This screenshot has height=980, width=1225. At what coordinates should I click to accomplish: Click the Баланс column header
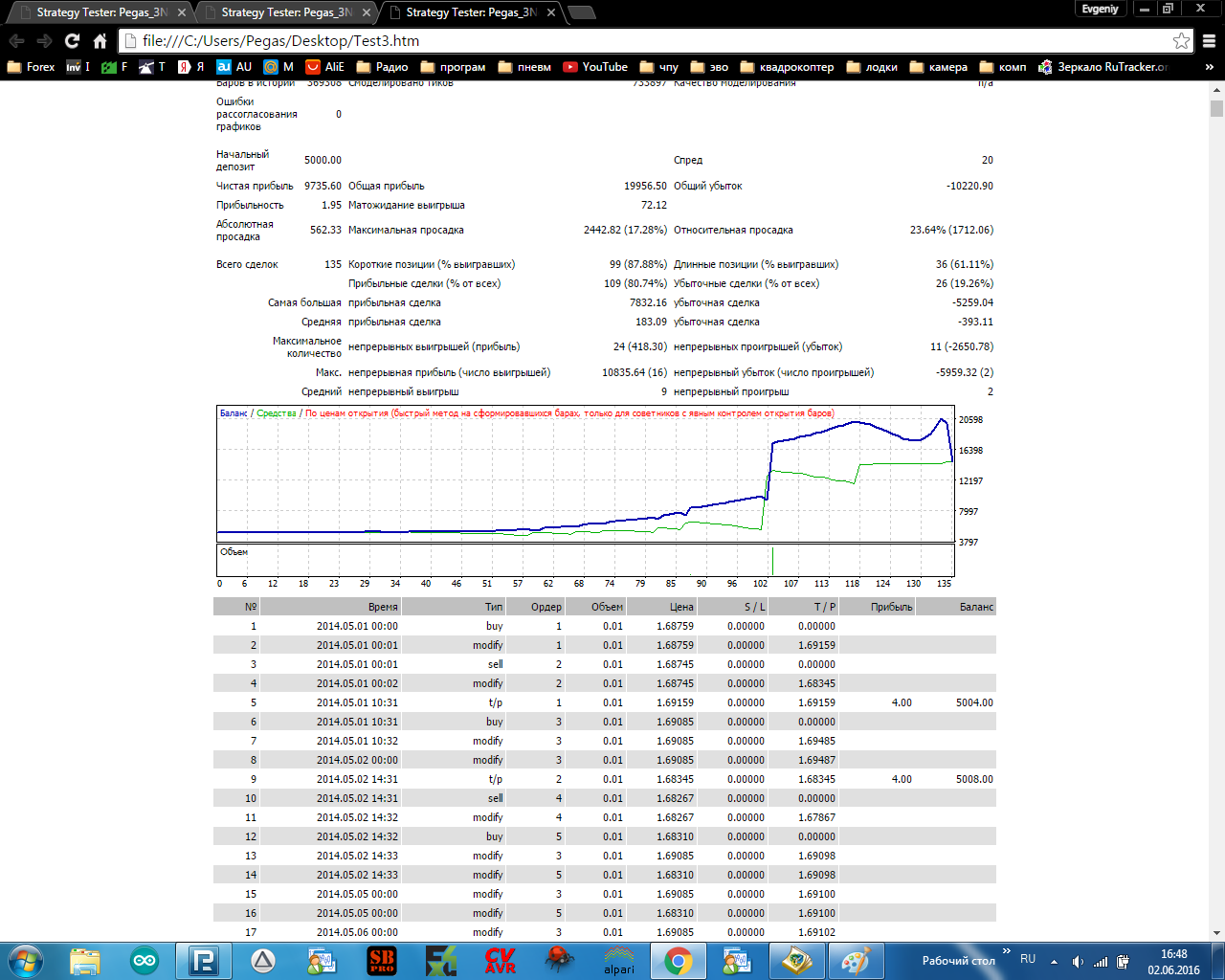pyautogui.click(x=956, y=607)
